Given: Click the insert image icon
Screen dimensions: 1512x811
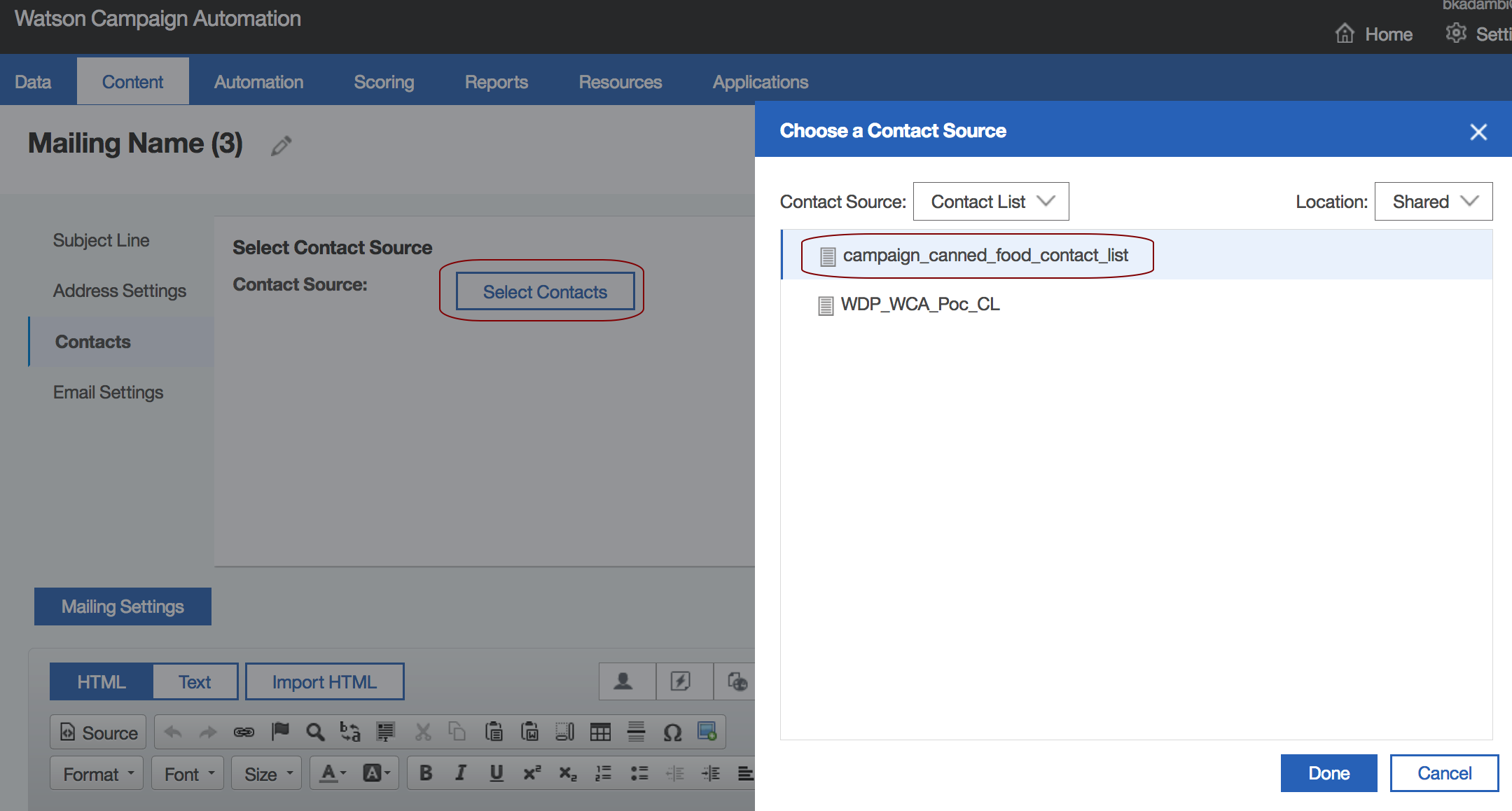Looking at the screenshot, I should pos(707,732).
